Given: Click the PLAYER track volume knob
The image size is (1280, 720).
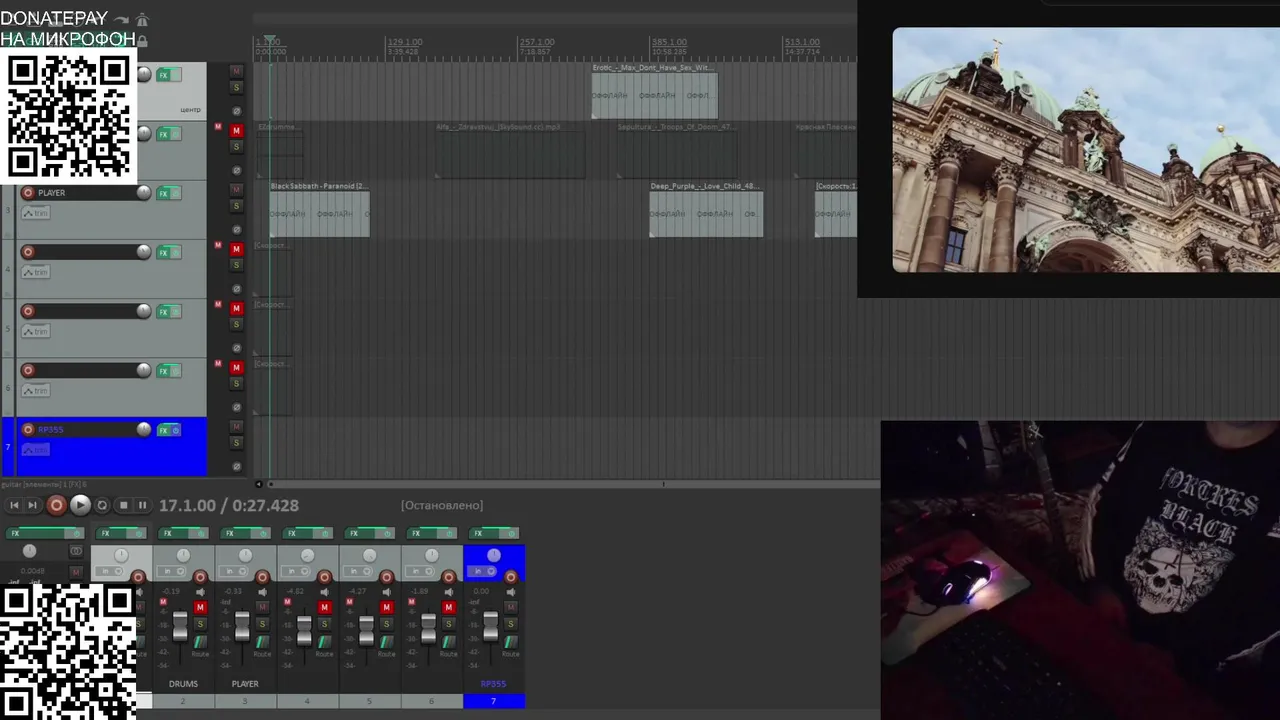Looking at the screenshot, I should click(144, 193).
